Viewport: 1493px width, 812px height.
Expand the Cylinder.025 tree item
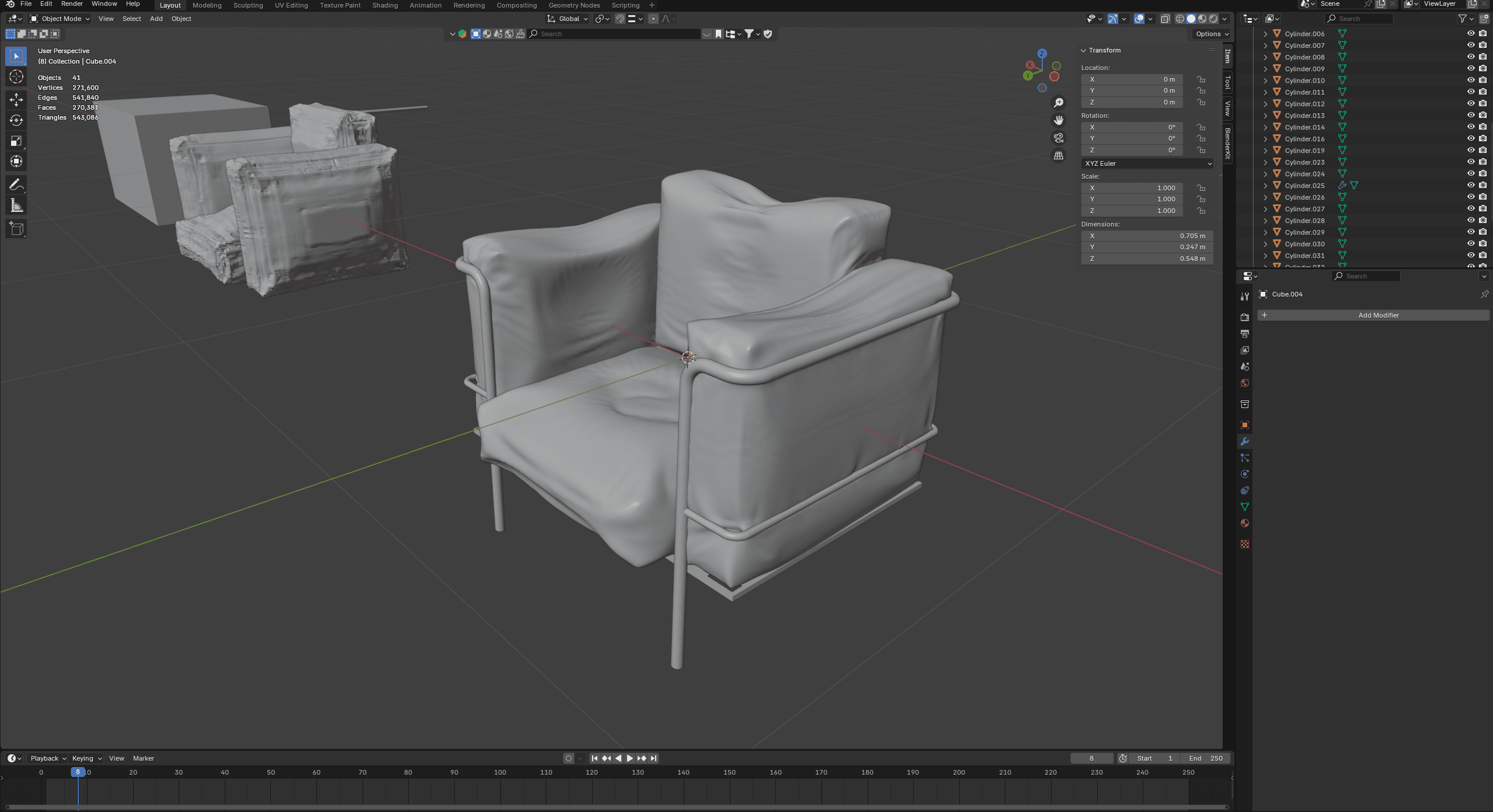pyautogui.click(x=1265, y=186)
